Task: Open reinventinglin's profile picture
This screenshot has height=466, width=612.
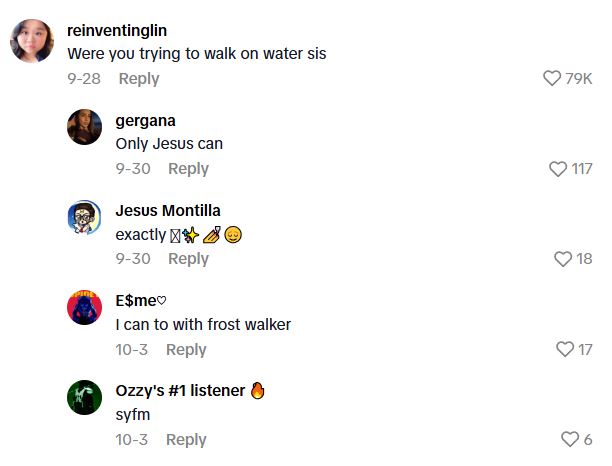Action: click(31, 41)
